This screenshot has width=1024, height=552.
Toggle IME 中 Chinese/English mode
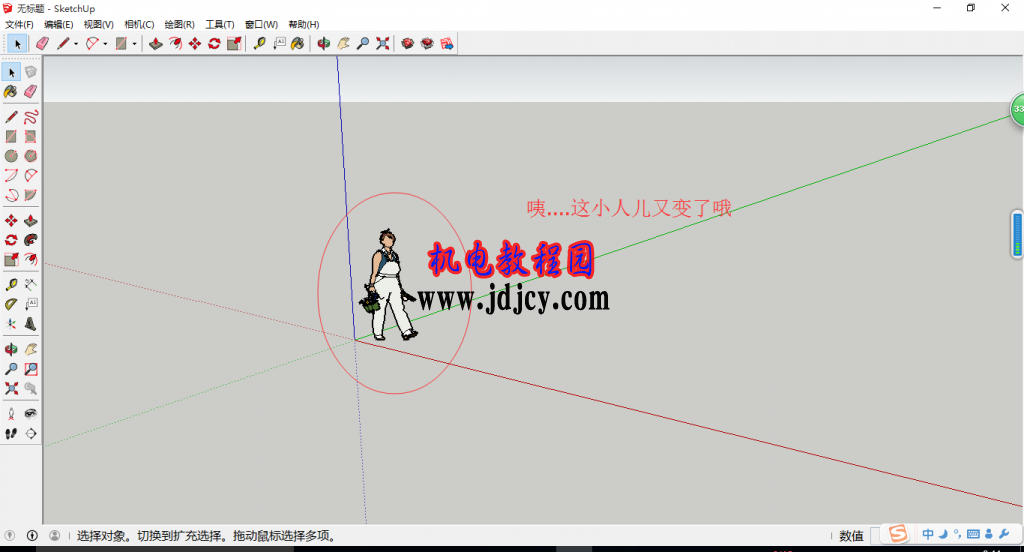[928, 534]
